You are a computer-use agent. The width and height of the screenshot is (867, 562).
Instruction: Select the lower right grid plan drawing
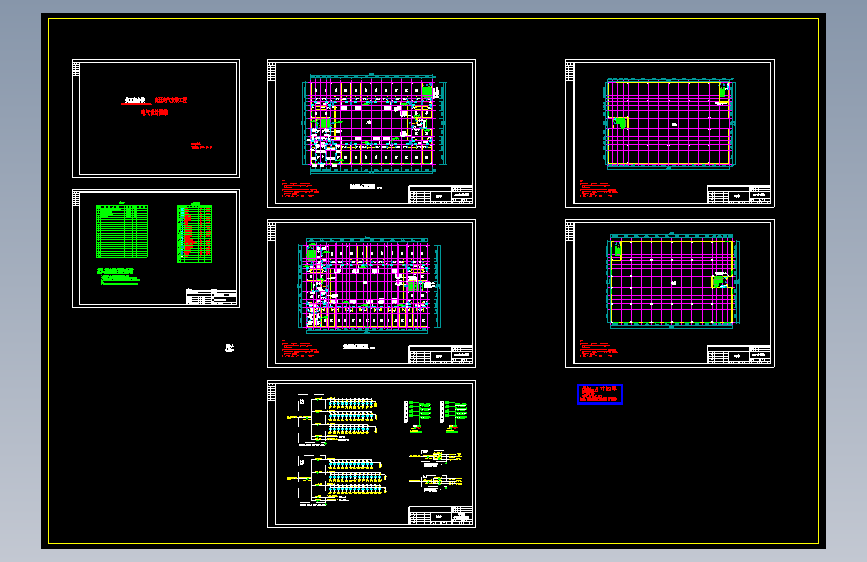(x=670, y=293)
